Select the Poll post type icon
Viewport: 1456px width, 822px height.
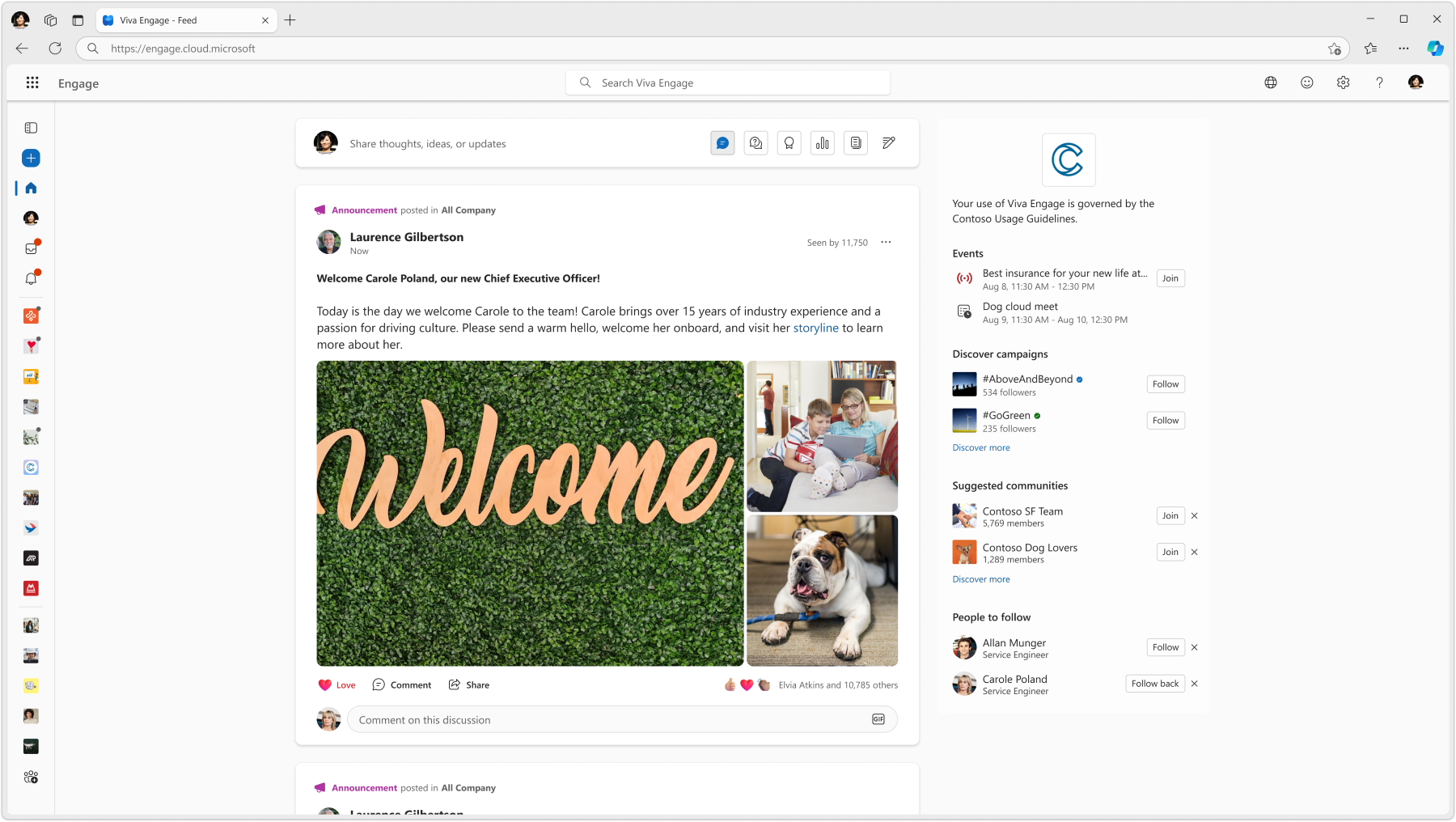pos(823,143)
